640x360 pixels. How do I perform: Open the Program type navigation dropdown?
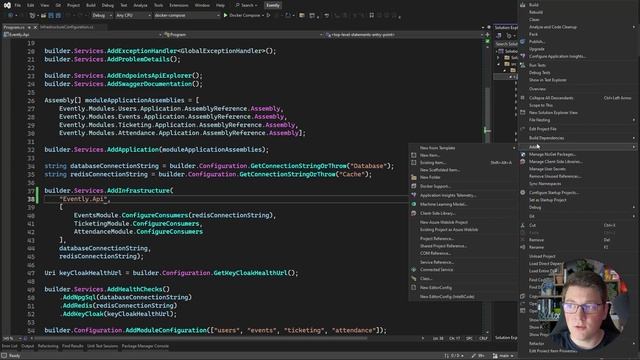pos(243,35)
